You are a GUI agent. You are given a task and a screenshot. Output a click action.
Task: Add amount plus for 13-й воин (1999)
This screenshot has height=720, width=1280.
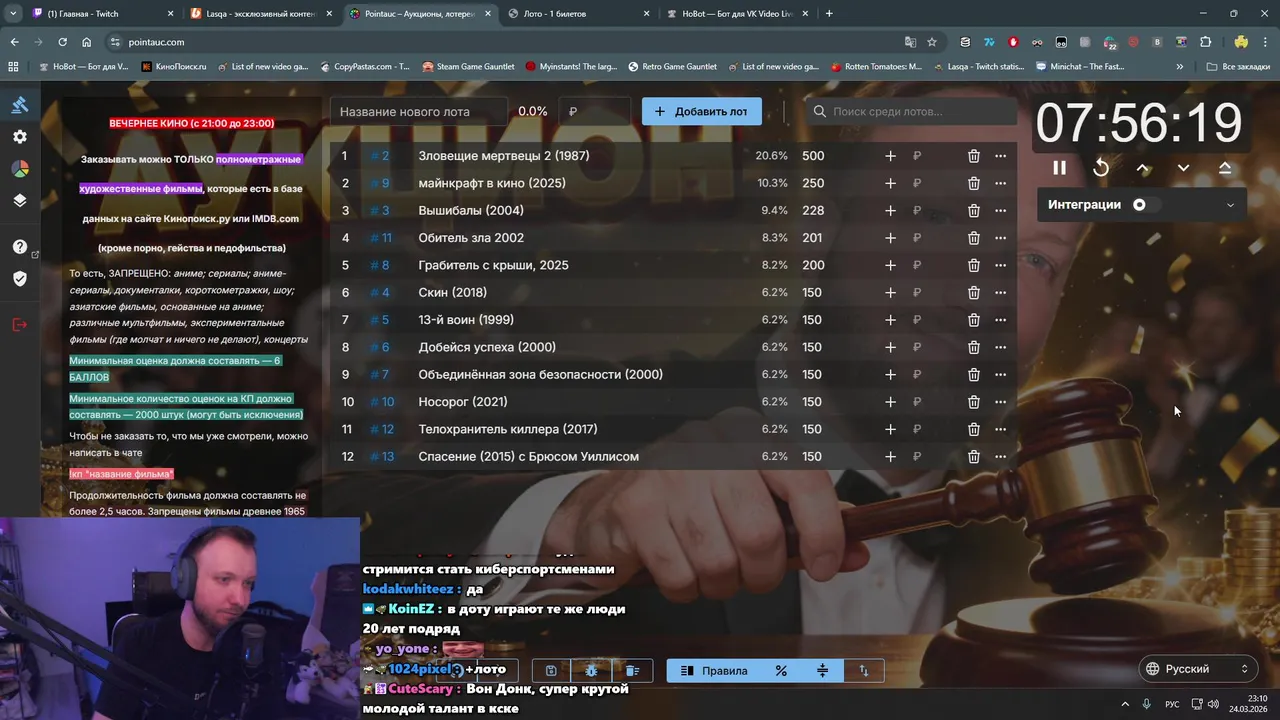click(x=890, y=320)
